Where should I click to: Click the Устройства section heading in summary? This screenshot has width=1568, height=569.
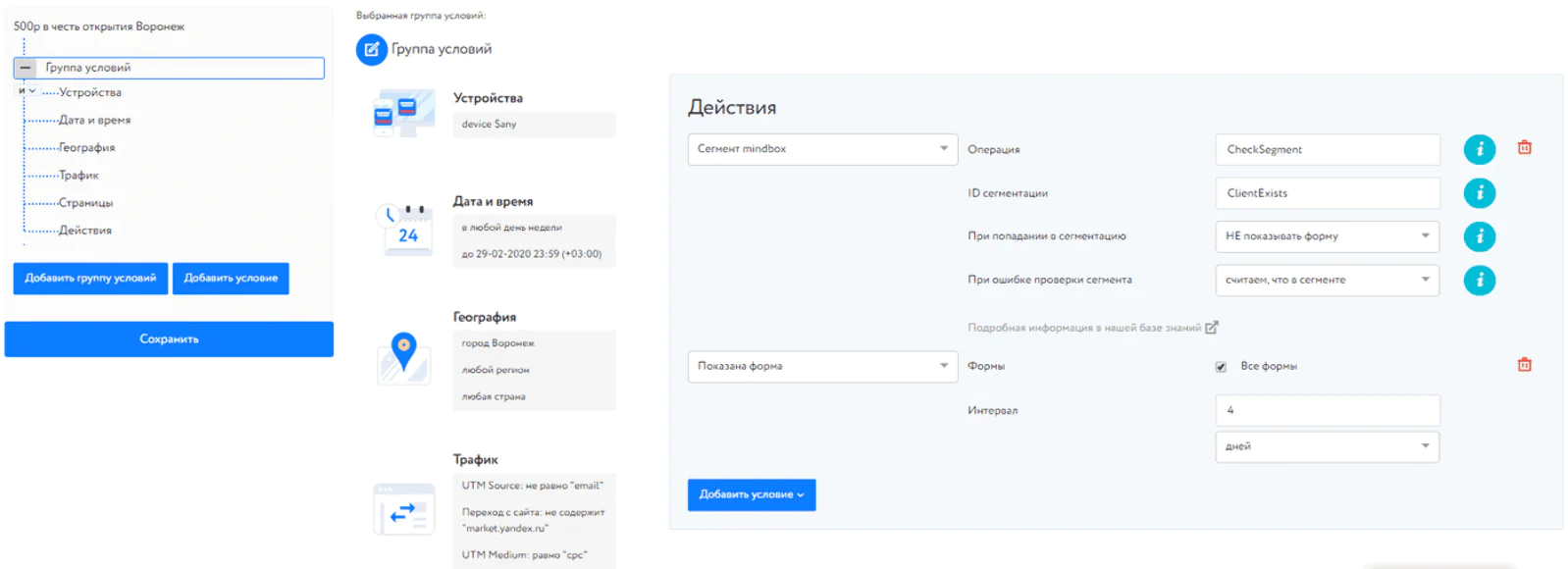coord(488,98)
